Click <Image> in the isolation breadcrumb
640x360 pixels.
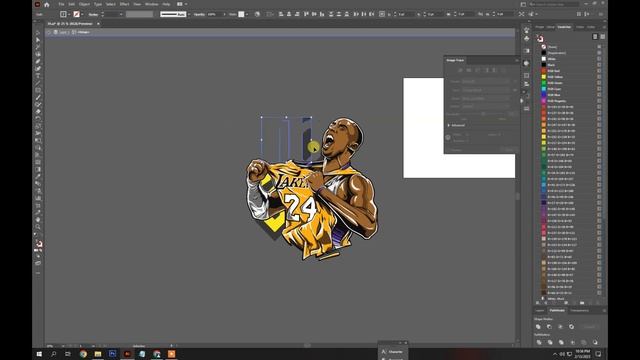point(83,32)
